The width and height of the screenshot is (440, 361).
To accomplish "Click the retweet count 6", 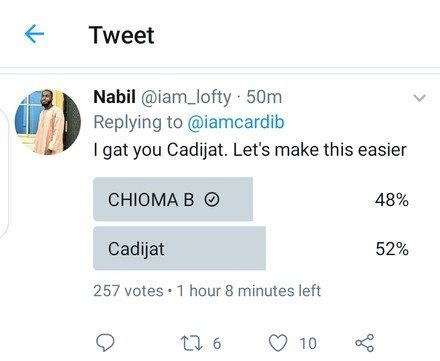I will [x=217, y=343].
